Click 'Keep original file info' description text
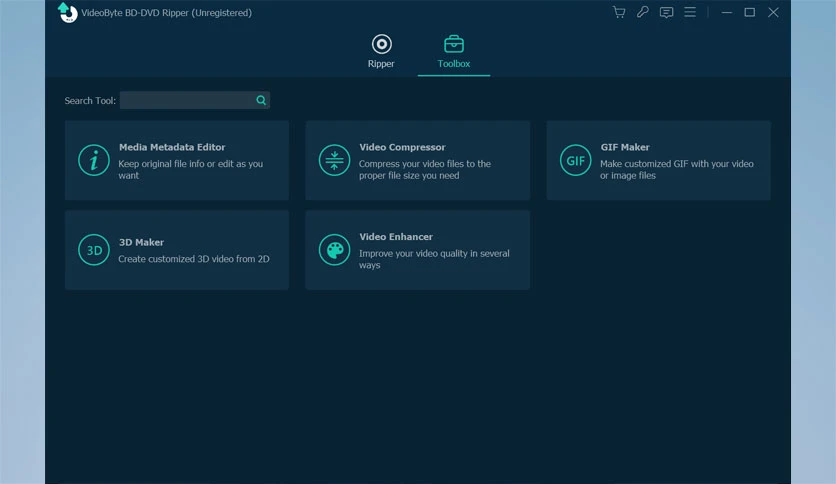The image size is (836, 484). (190, 170)
